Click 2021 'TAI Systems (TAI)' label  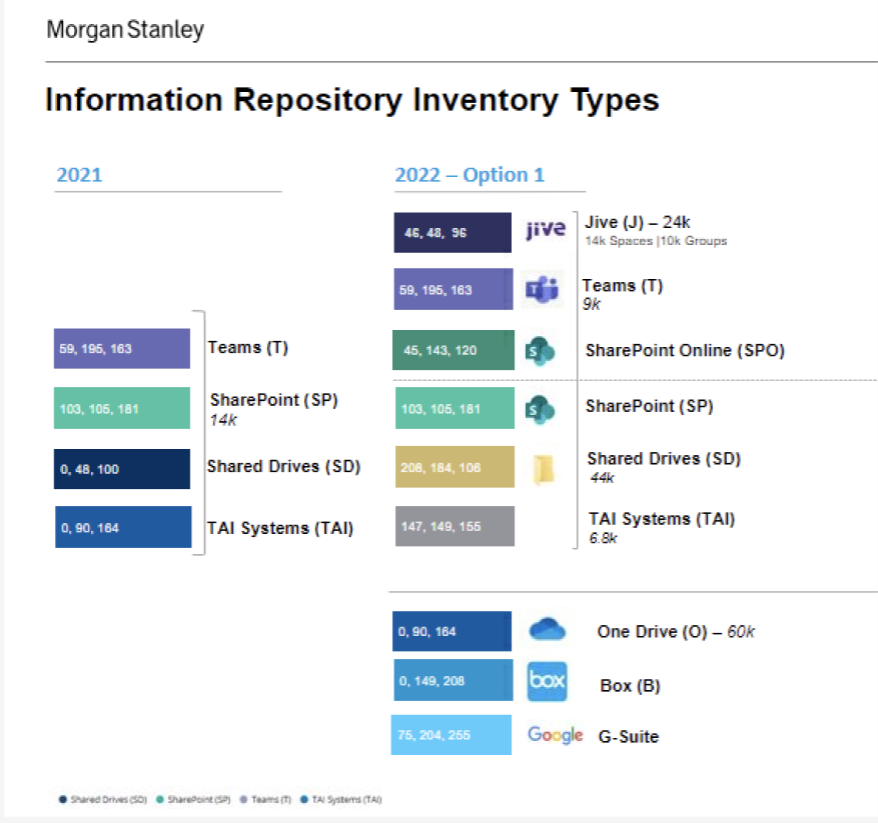pos(280,528)
